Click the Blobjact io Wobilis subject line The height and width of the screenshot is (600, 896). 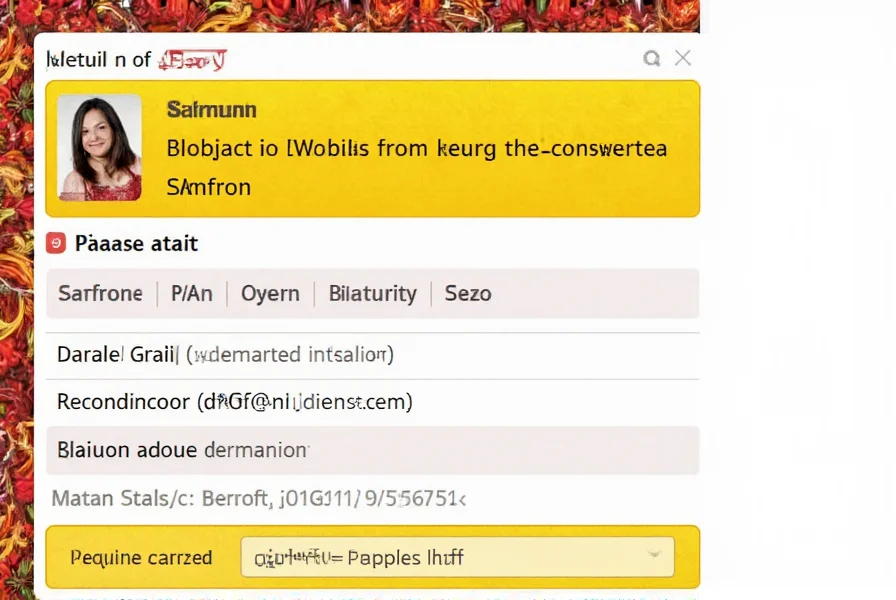pyautogui.click(x=416, y=149)
